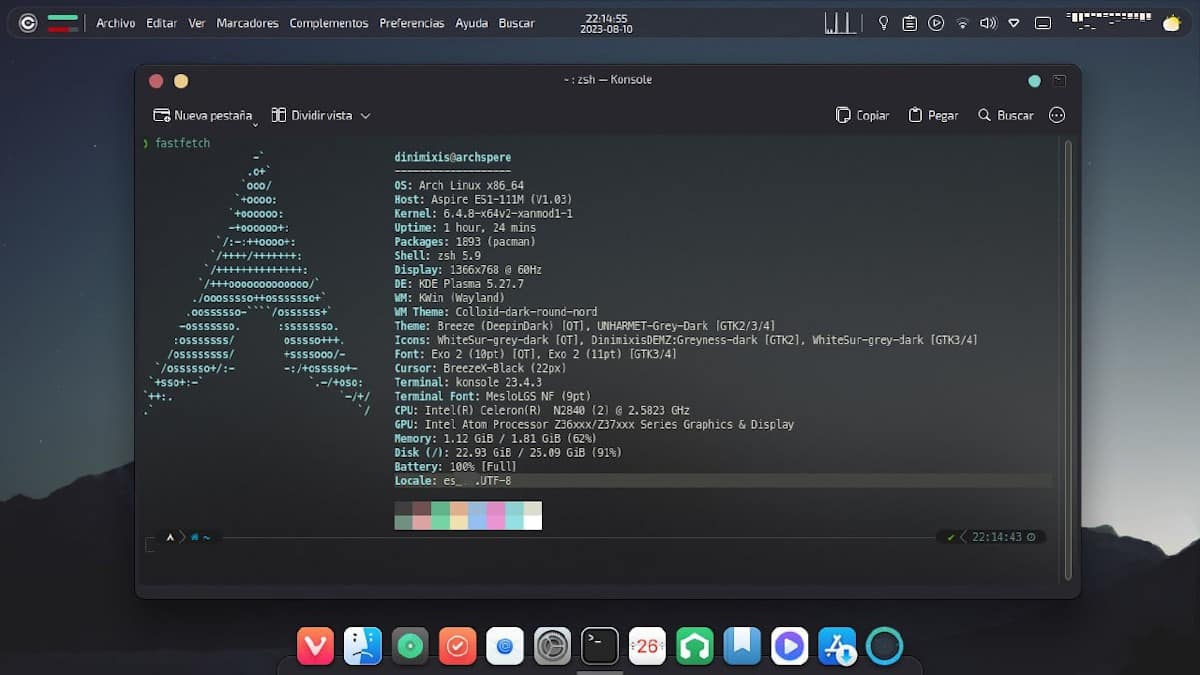Click the Konsole vertical scrollbar
This screenshot has width=1200, height=675.
click(1068, 358)
